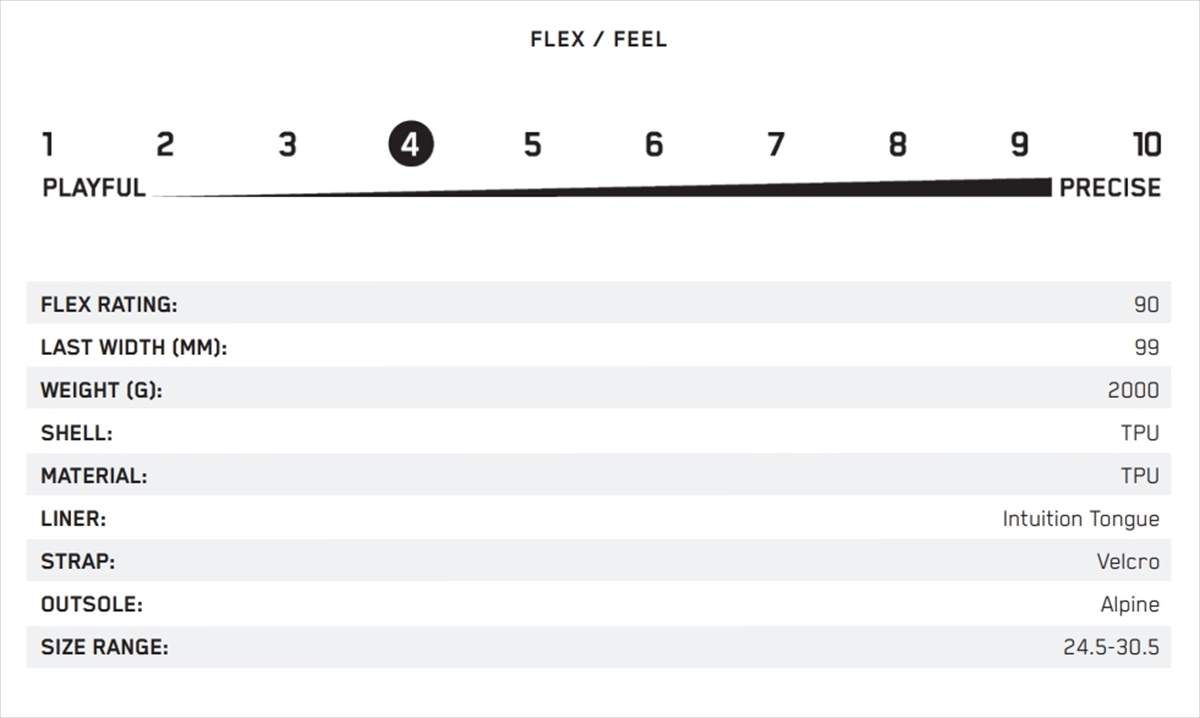1200x718 pixels.
Task: Choose number 5 on the flex scale
Action: pyautogui.click(x=532, y=145)
